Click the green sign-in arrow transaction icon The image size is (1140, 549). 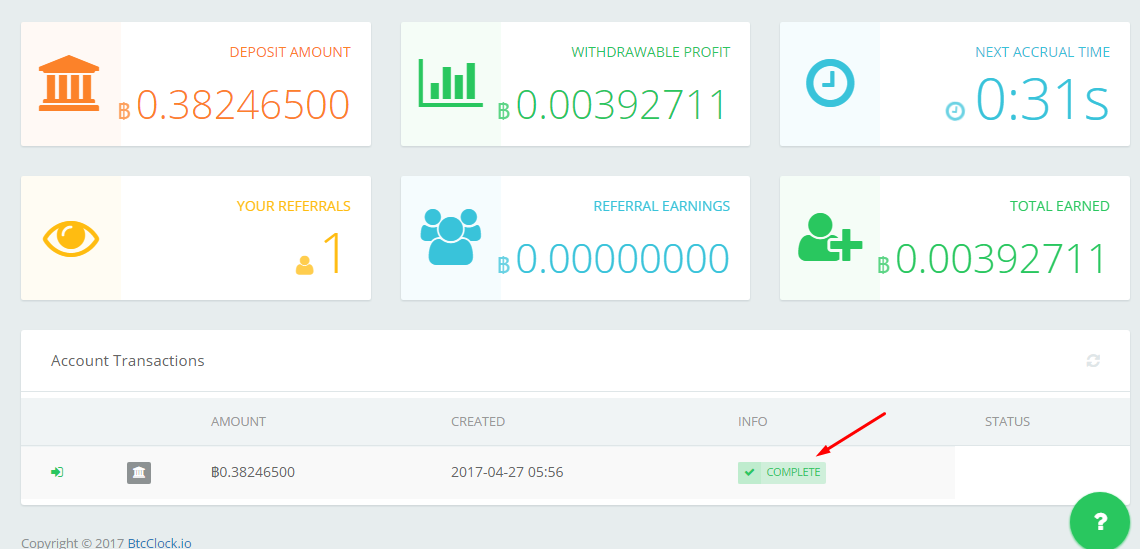pyautogui.click(x=57, y=473)
